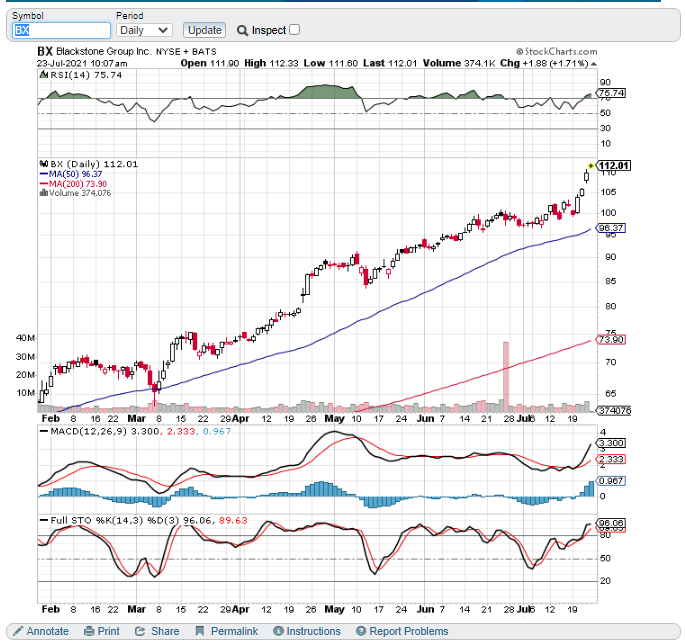
Task: Click the Inspect magnifying glass icon
Action: (242, 31)
